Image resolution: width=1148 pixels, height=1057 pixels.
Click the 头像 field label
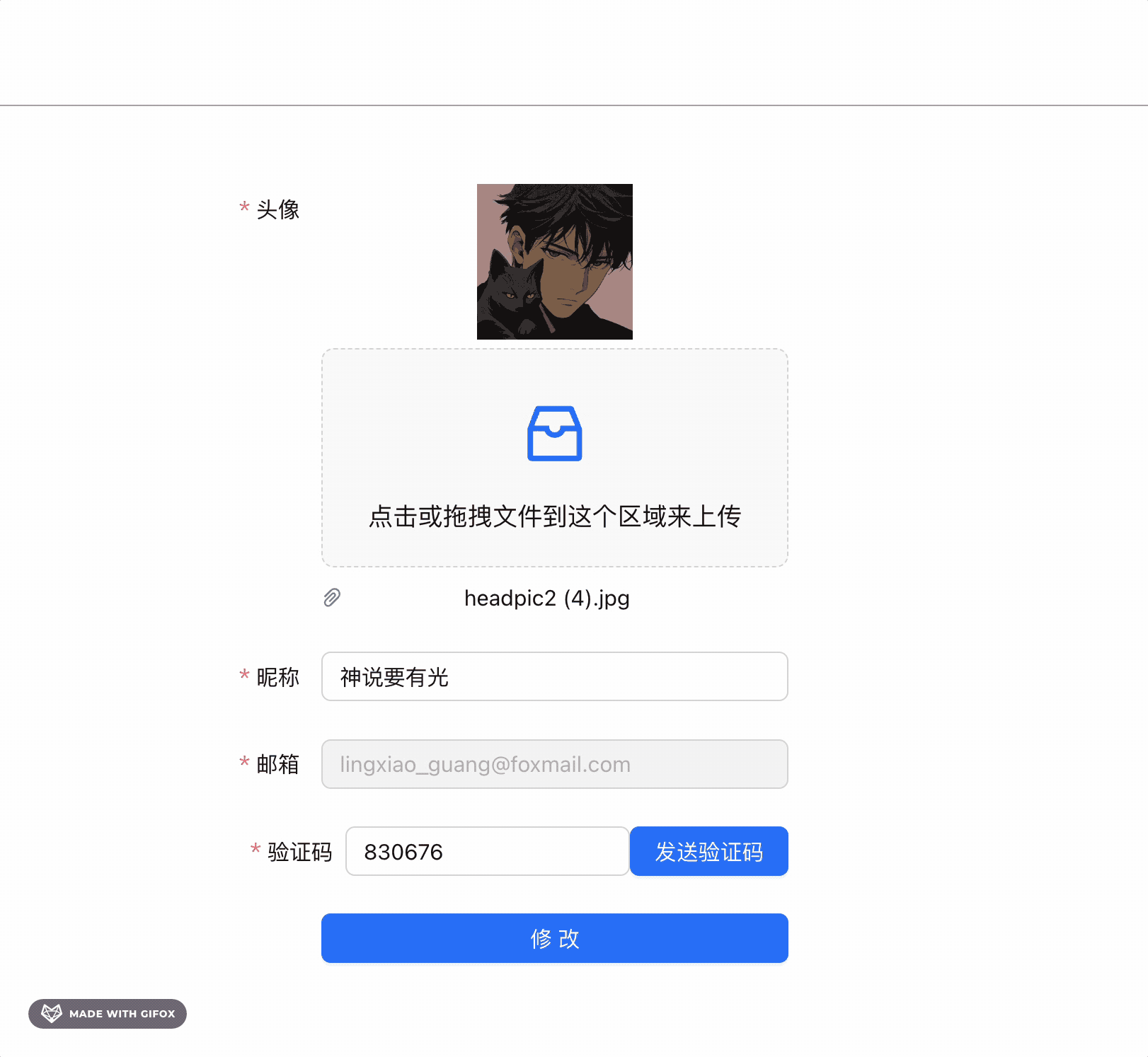278,209
